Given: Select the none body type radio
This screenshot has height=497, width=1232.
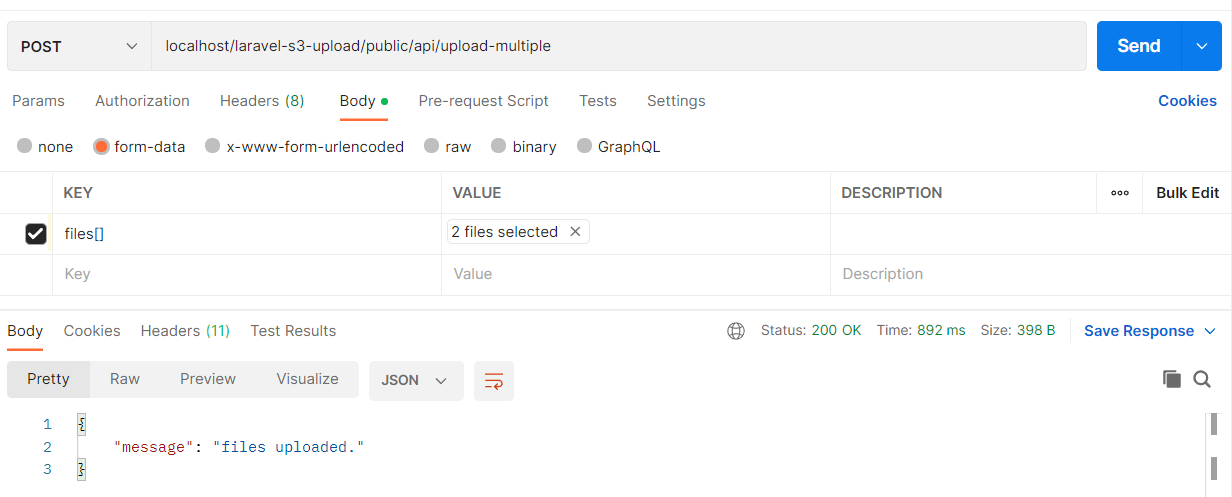Looking at the screenshot, I should pos(25,146).
